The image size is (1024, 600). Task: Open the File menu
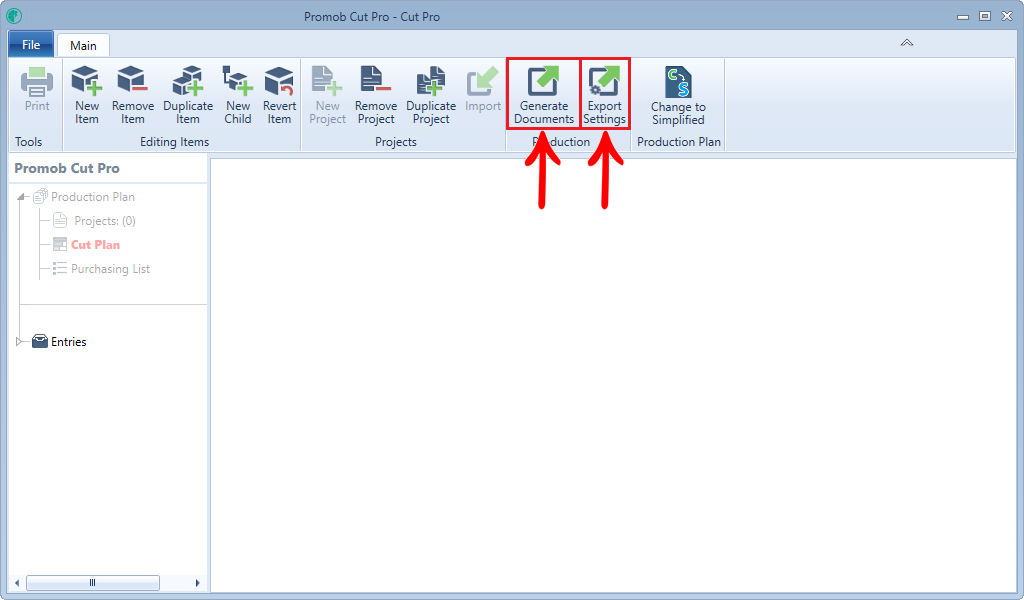click(31, 44)
